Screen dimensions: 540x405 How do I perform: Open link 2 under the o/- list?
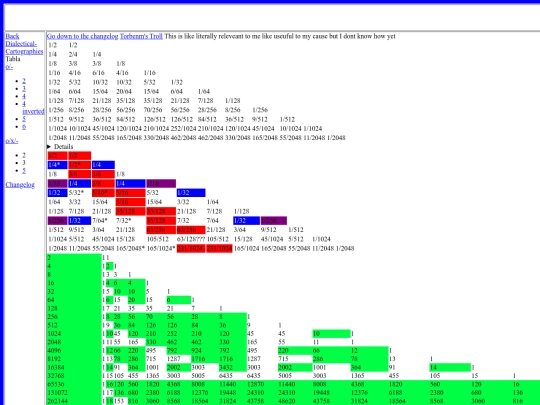click(24, 81)
